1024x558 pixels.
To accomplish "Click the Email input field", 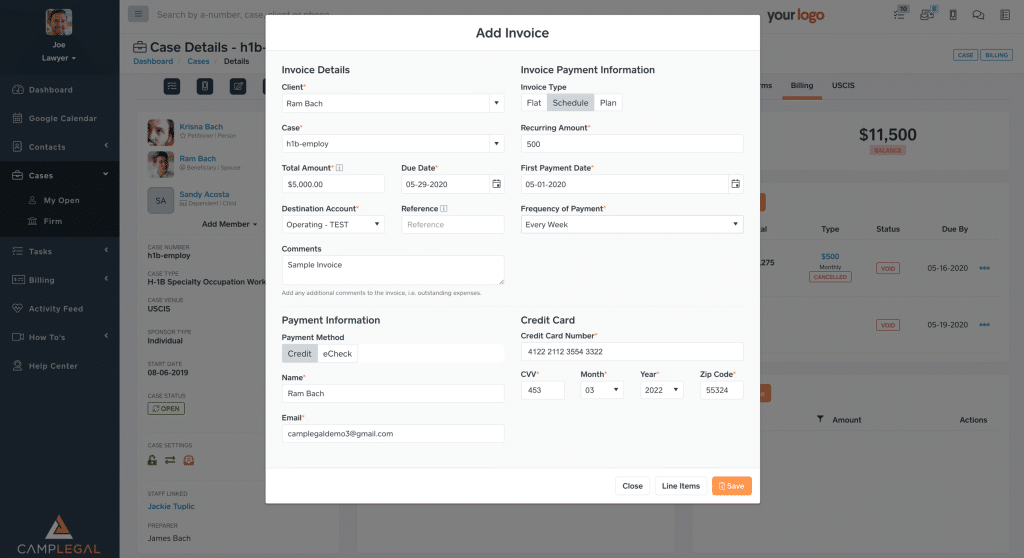I will coord(392,433).
